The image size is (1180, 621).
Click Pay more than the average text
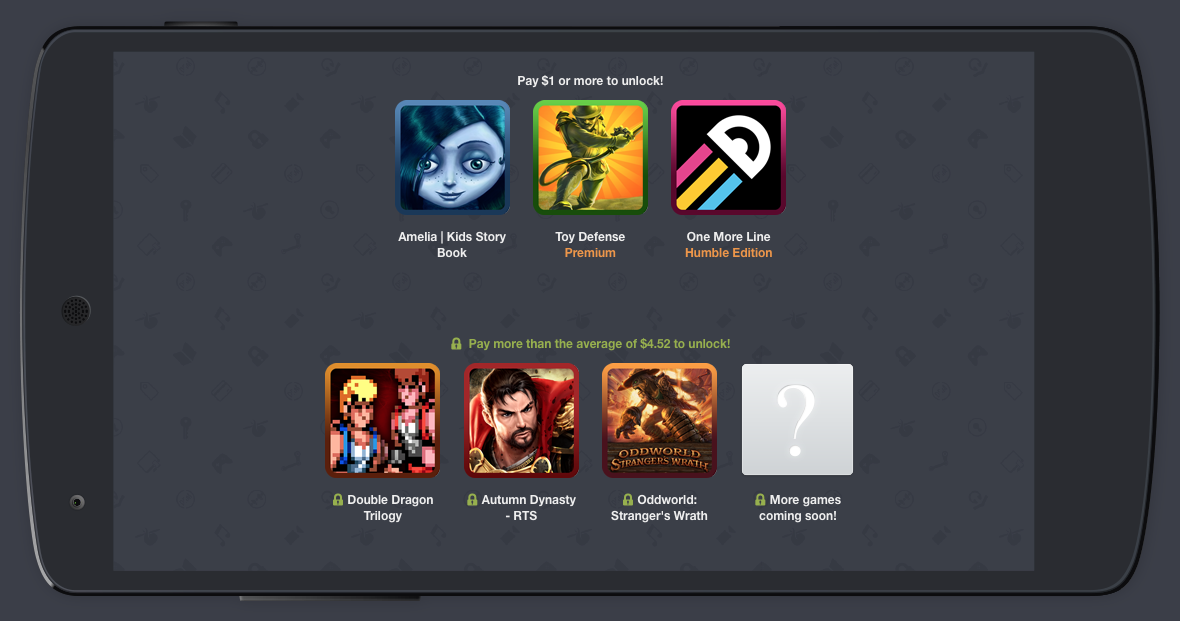599,343
